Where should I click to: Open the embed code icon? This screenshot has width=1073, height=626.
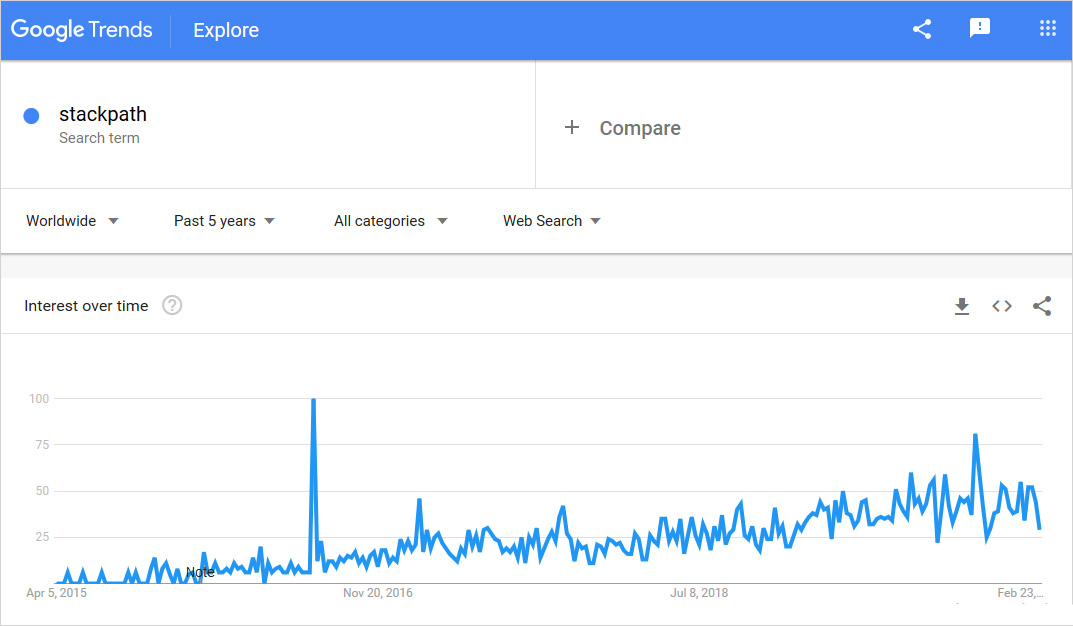[1002, 306]
